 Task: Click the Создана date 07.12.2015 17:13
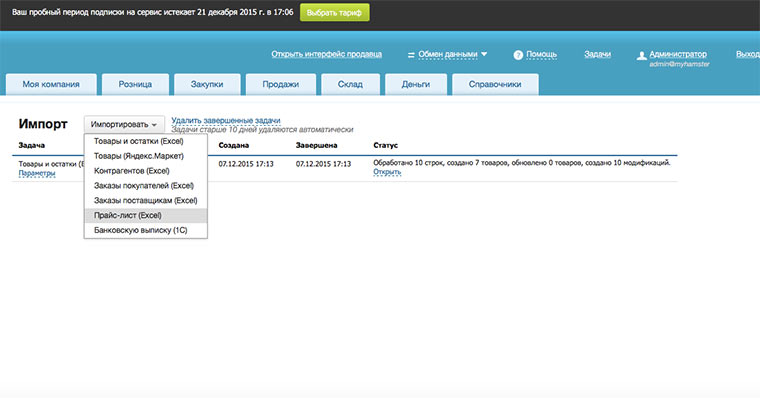(246, 164)
